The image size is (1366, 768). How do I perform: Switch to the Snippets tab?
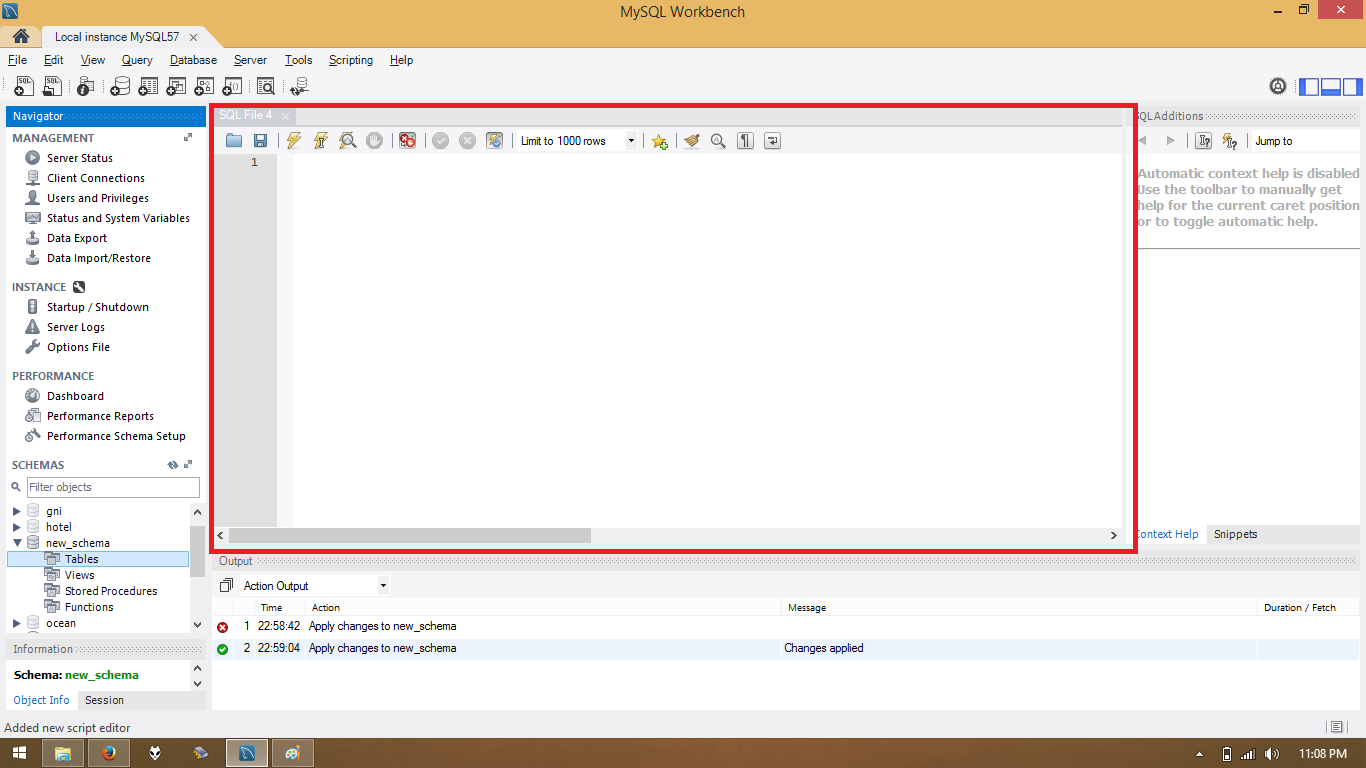(x=1234, y=534)
